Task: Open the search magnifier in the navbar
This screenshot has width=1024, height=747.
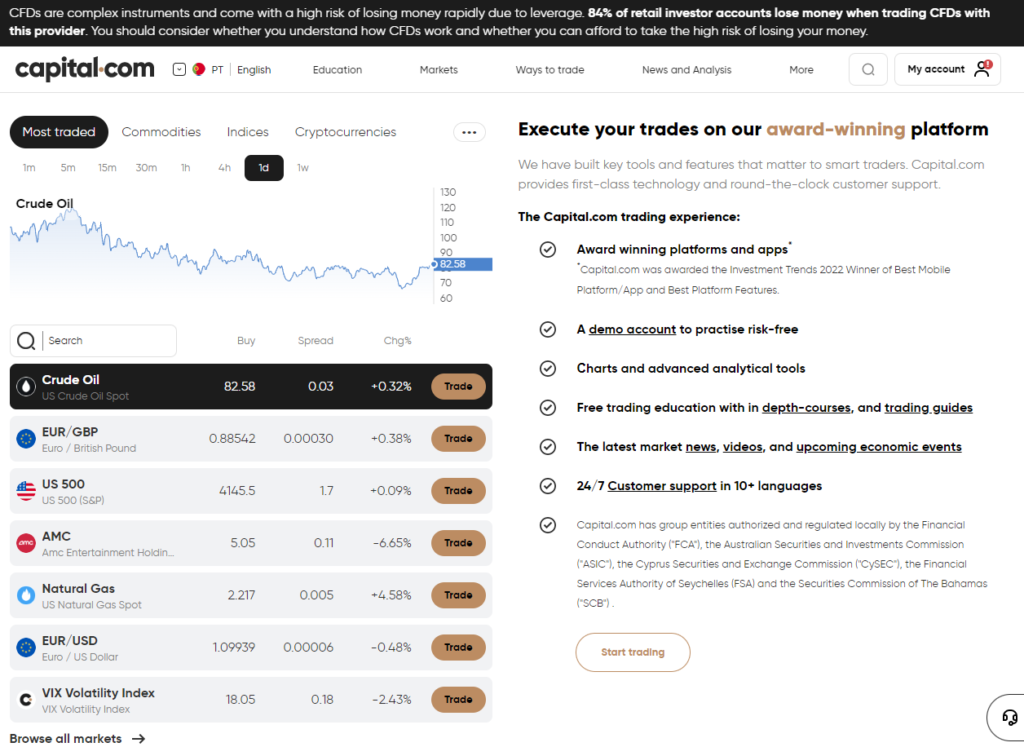Action: [866, 68]
